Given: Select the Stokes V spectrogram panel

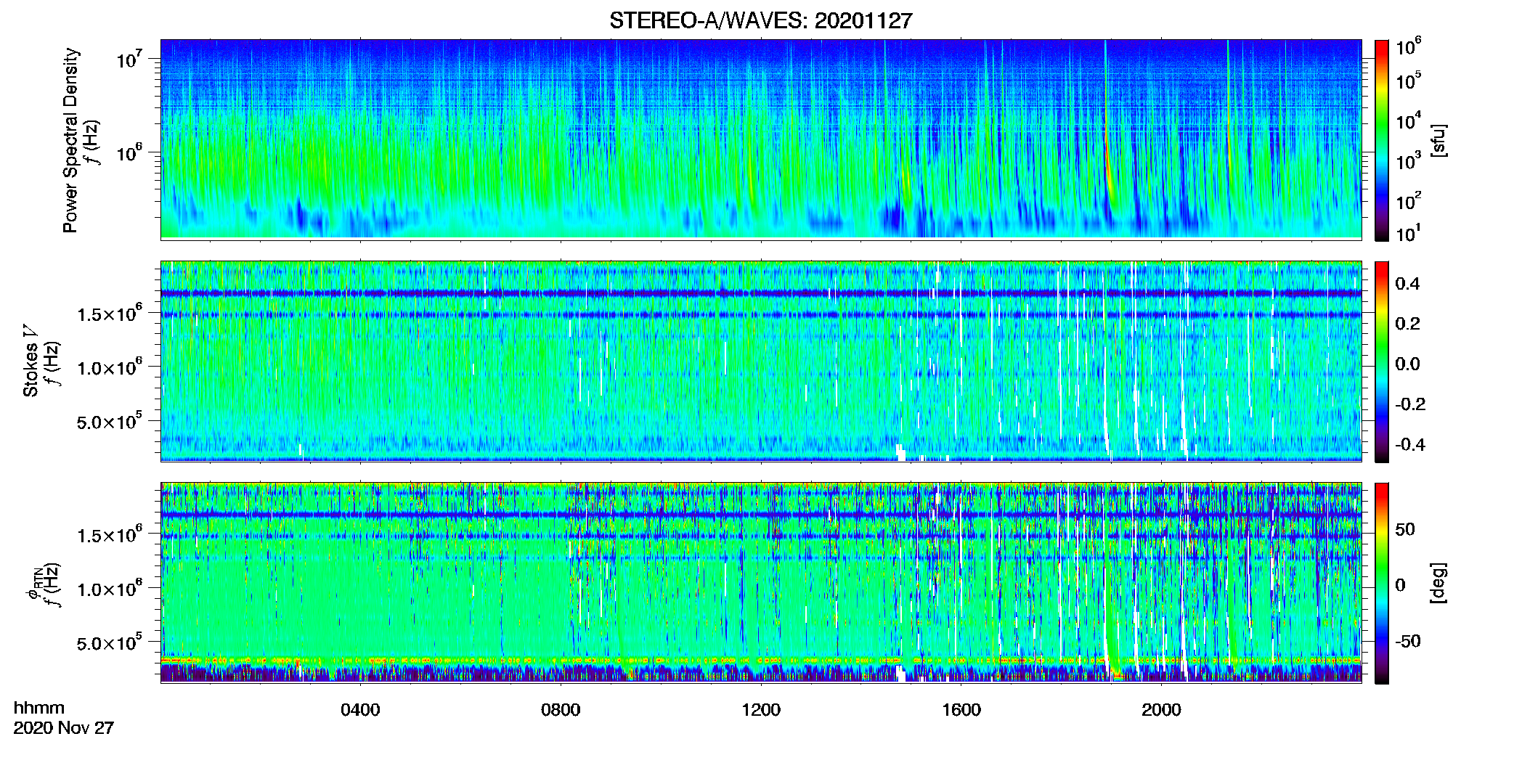Looking at the screenshot, I should (761, 361).
